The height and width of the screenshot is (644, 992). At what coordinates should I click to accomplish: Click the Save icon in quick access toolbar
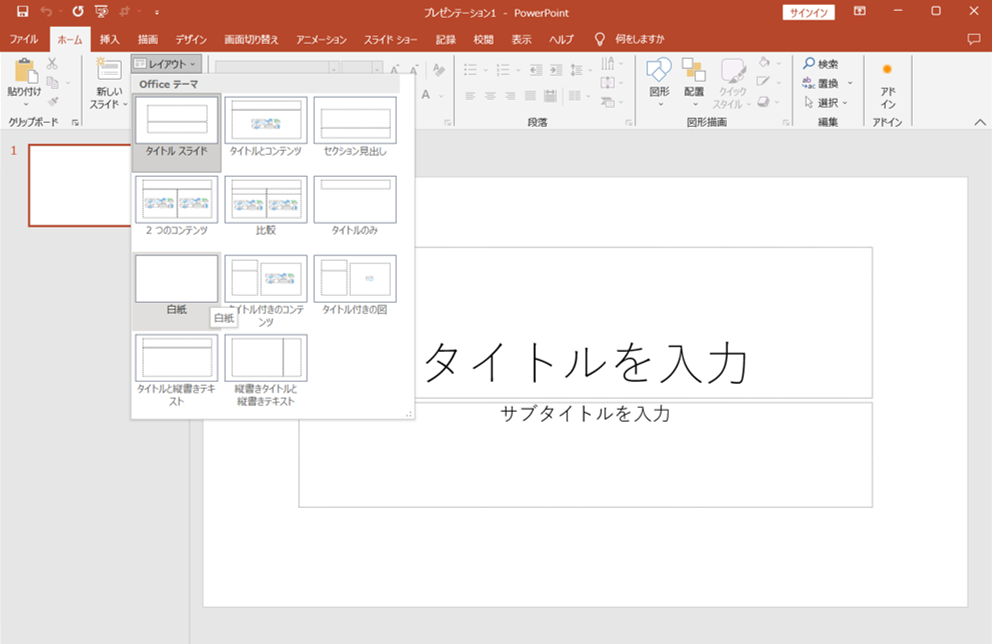tap(22, 11)
